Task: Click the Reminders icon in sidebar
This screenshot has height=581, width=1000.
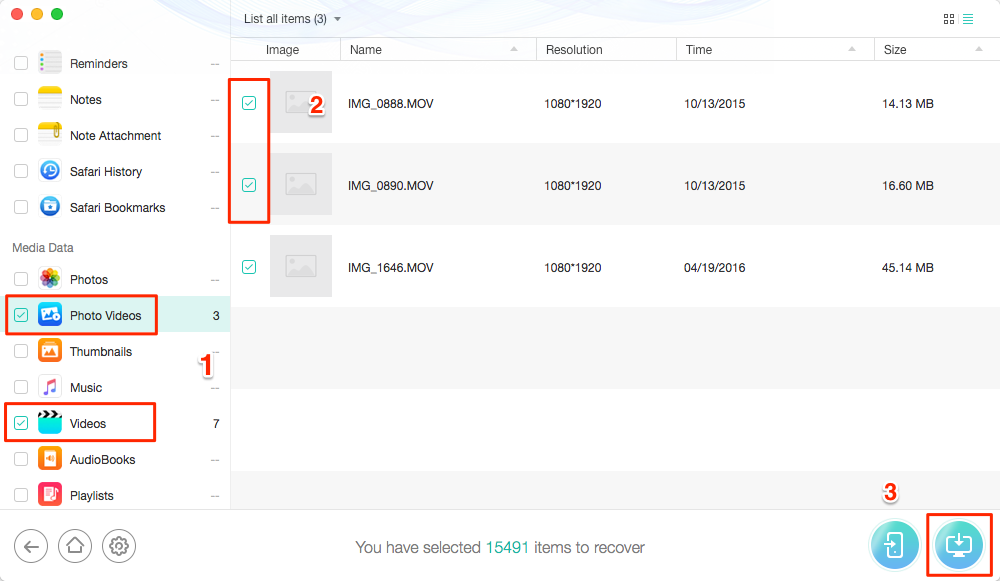Action: point(50,63)
